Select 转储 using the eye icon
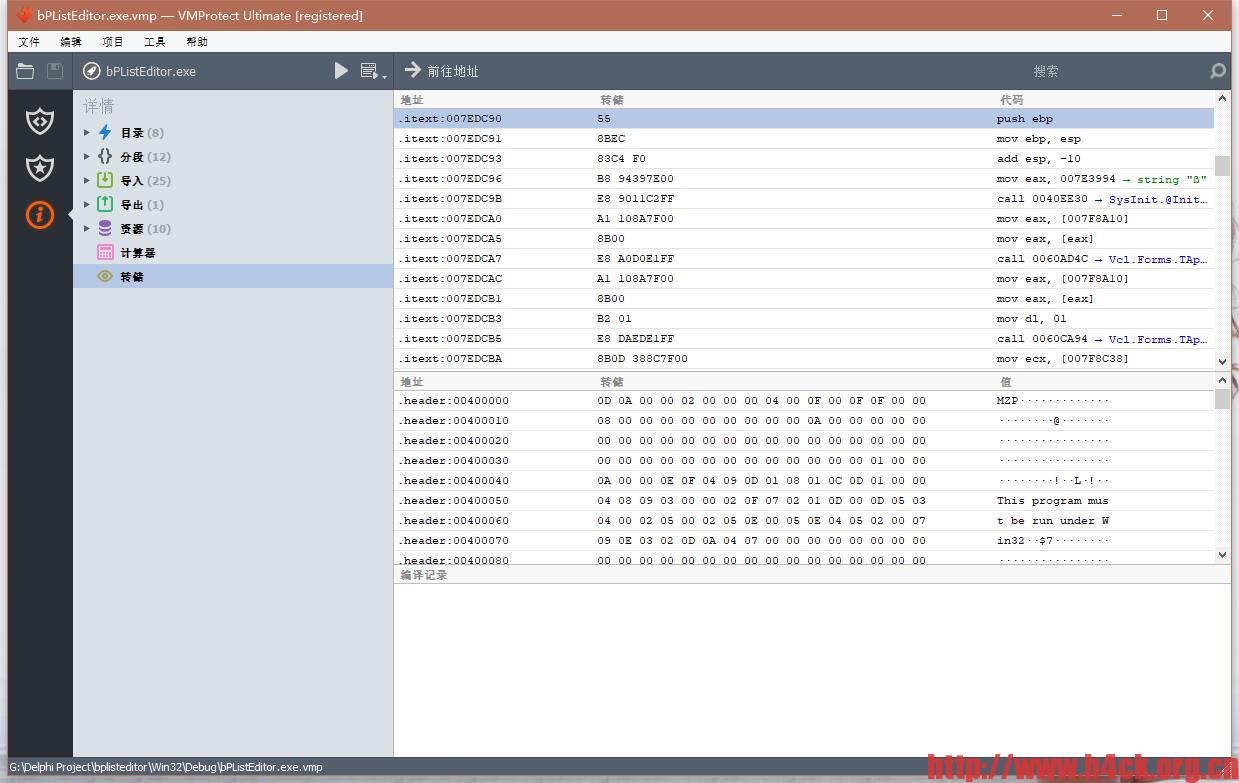 click(104, 276)
